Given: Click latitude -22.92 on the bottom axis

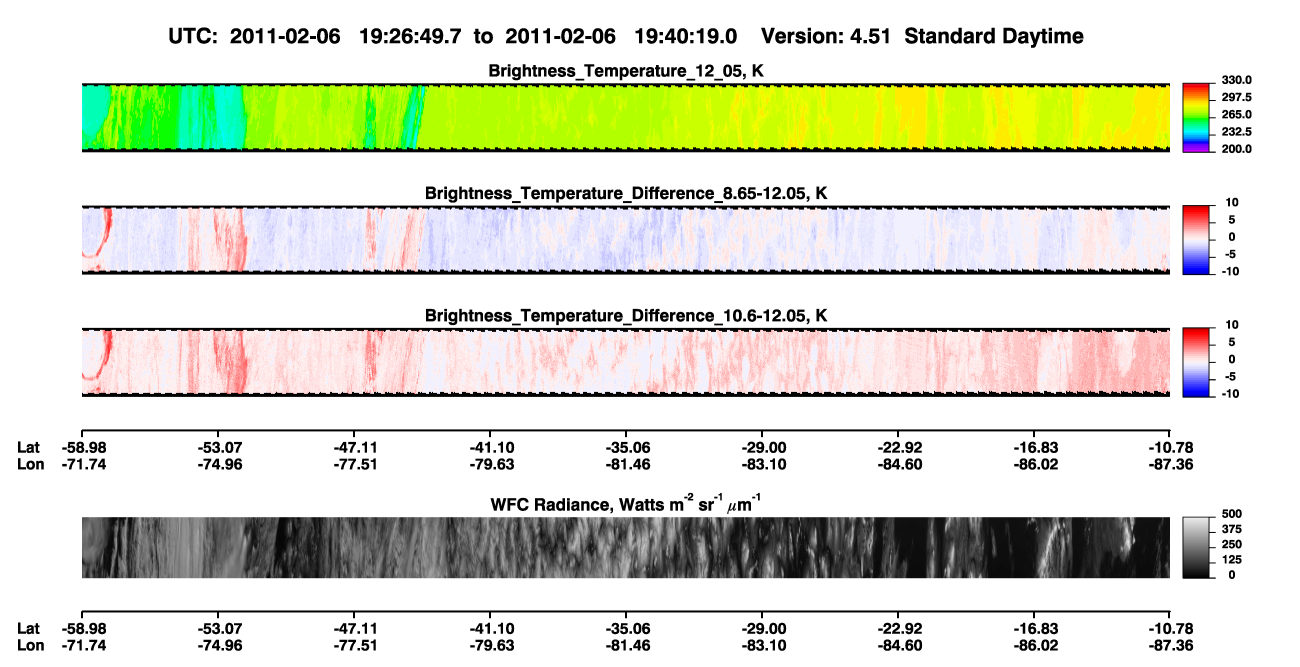Looking at the screenshot, I should pos(898,628).
